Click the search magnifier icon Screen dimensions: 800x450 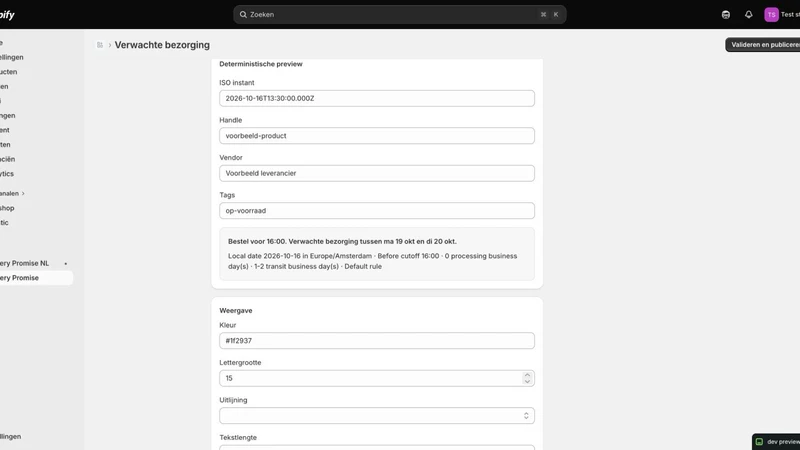point(243,14)
